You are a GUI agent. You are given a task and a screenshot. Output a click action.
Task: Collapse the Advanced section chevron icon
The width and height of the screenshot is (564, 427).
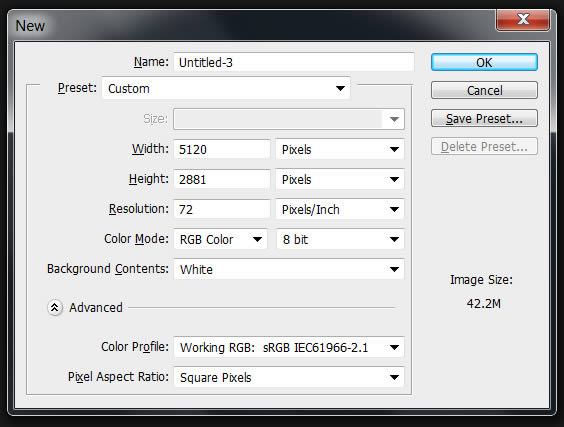coord(55,308)
